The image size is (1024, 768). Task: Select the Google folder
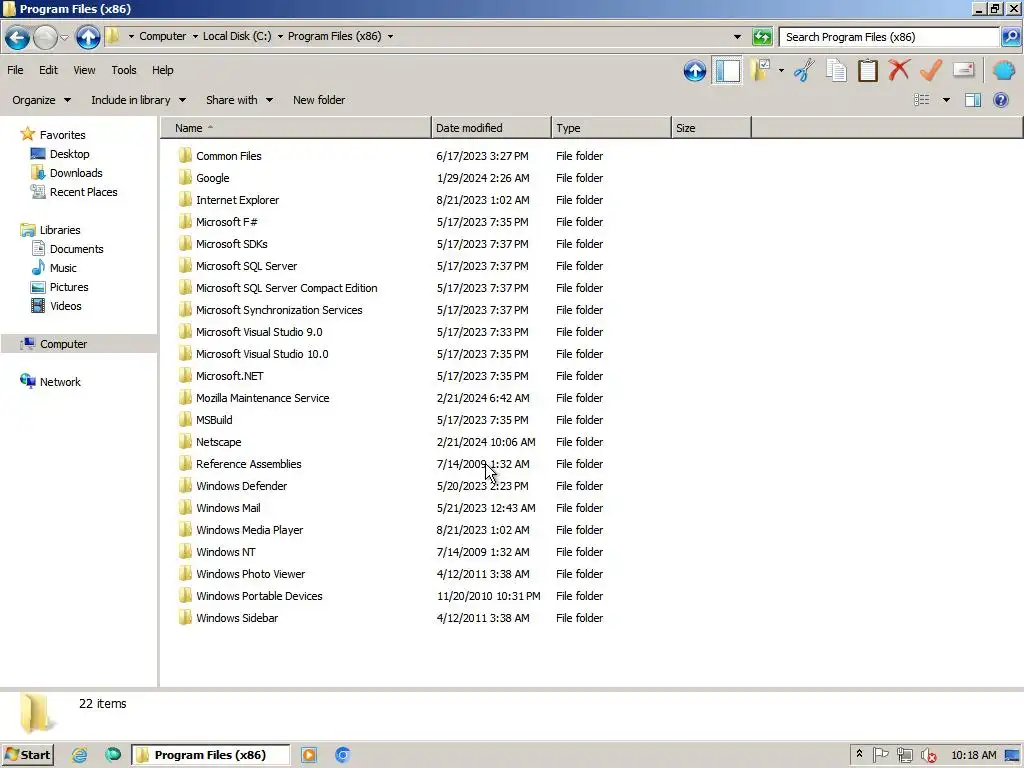(x=212, y=178)
